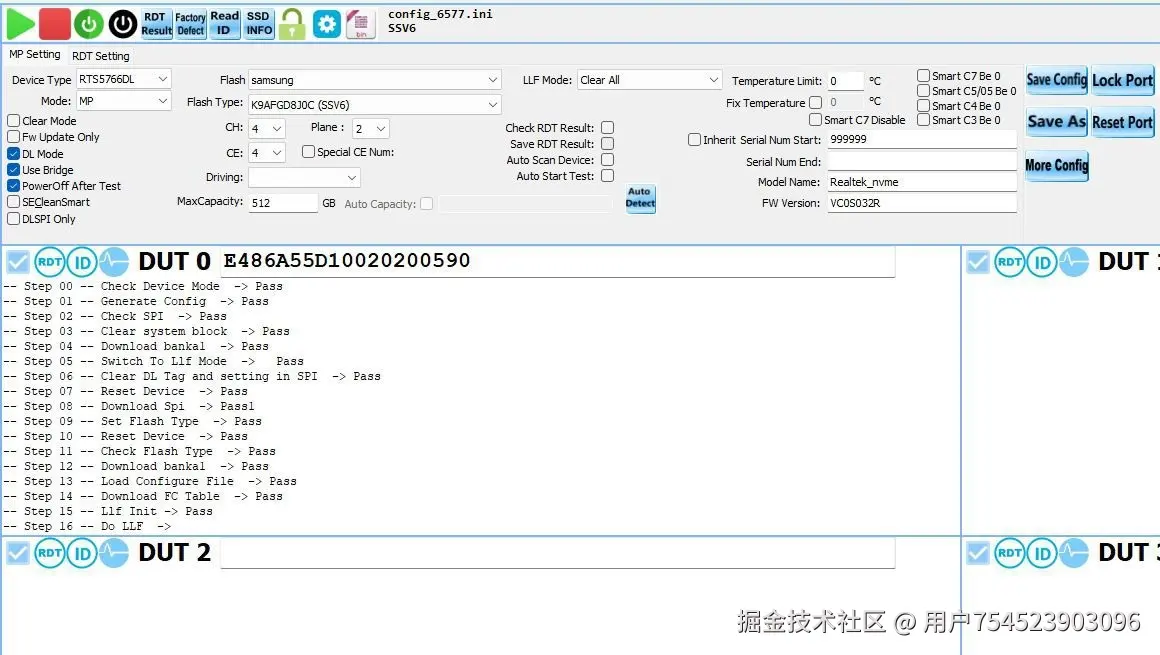Screen dimensions: 1160x655
Task: Click the RDT icon for DUT 3
Action: coord(1010,553)
